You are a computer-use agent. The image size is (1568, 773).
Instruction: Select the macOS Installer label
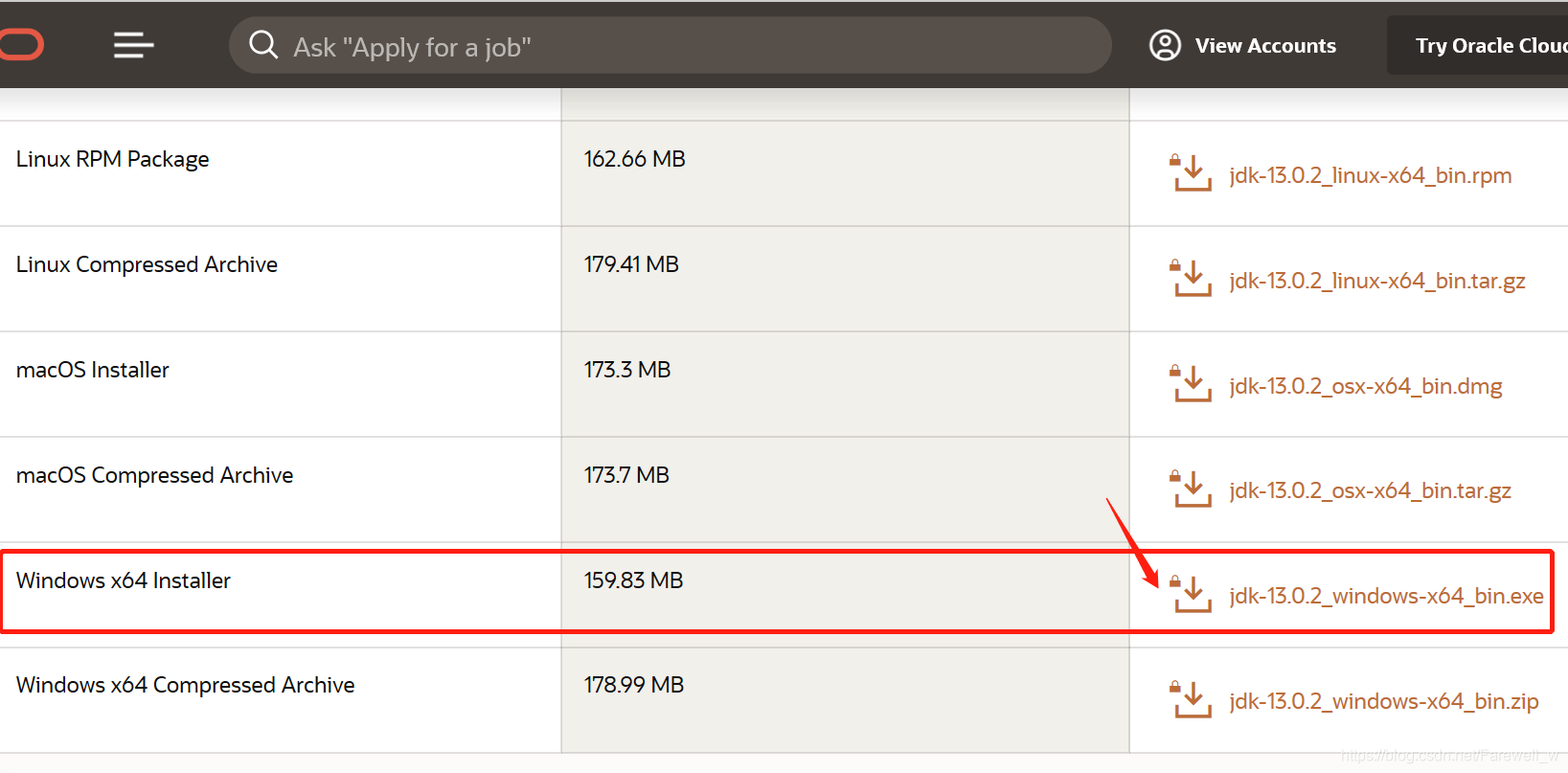(x=92, y=370)
